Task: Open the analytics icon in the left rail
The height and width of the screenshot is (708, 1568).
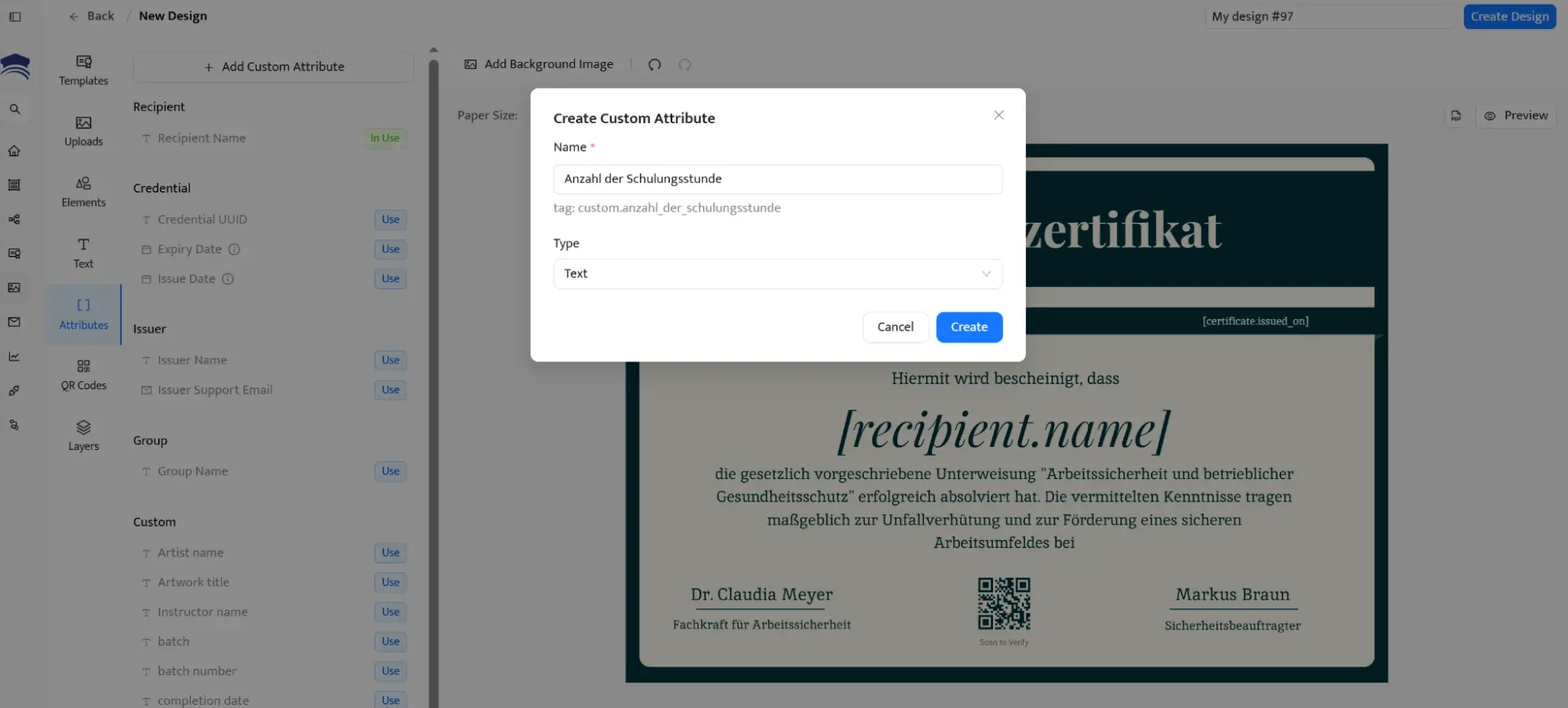Action: [14, 356]
